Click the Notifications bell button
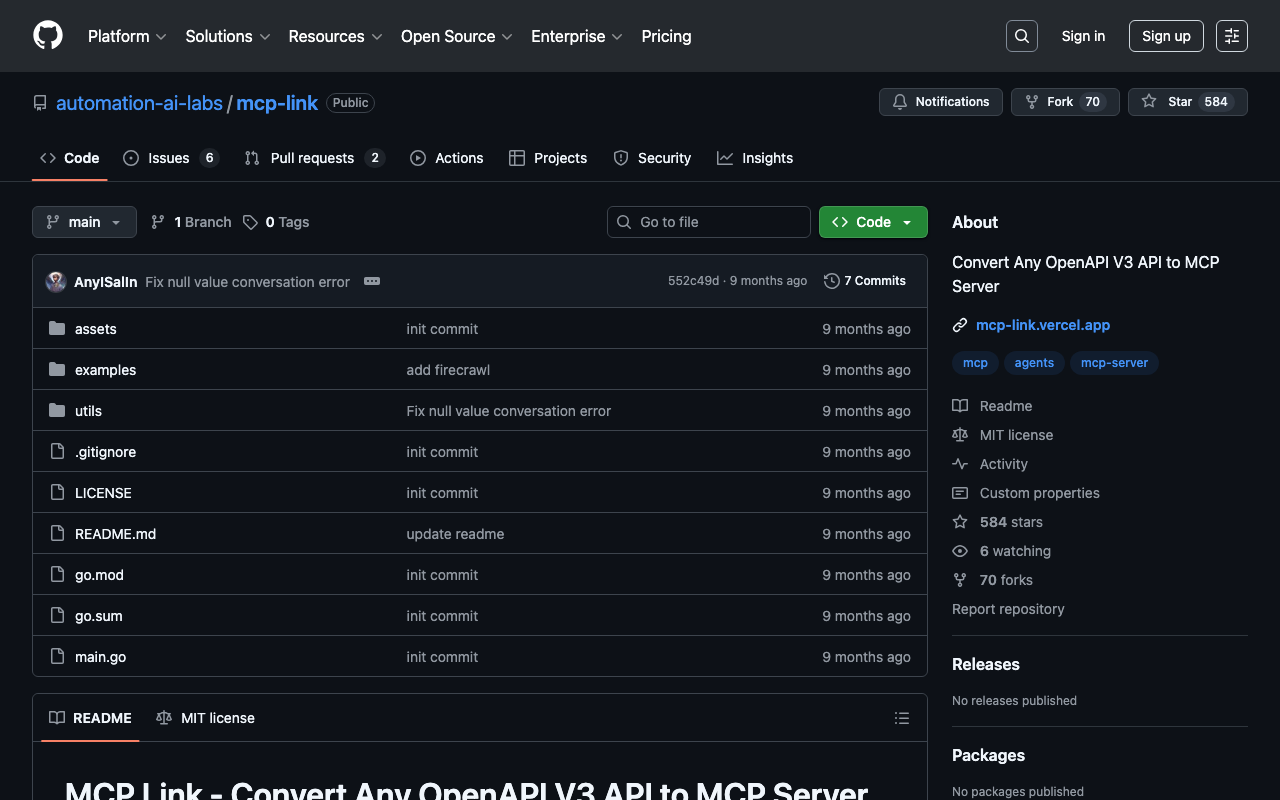1280x800 pixels. coord(940,102)
